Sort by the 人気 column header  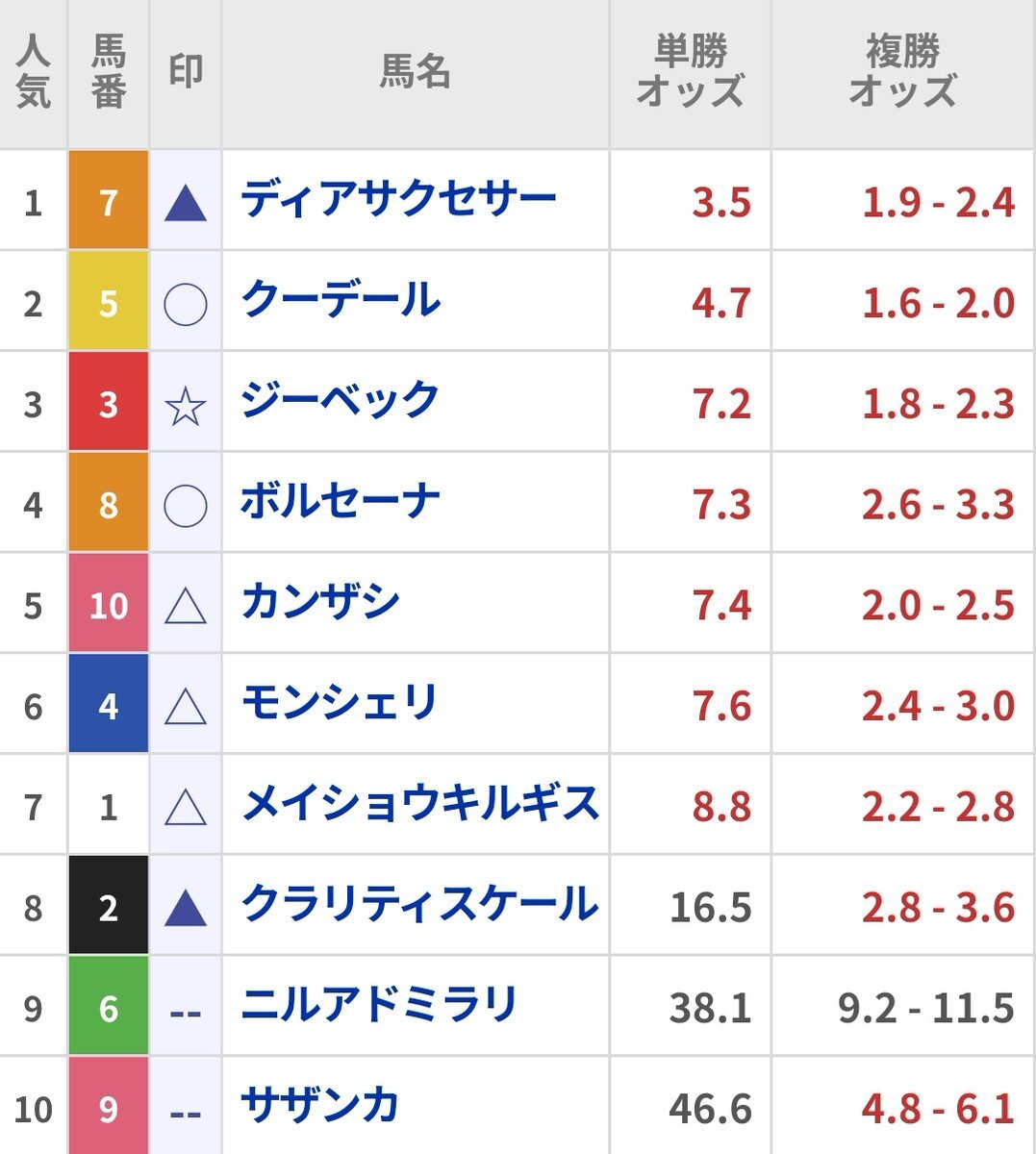click(x=33, y=72)
